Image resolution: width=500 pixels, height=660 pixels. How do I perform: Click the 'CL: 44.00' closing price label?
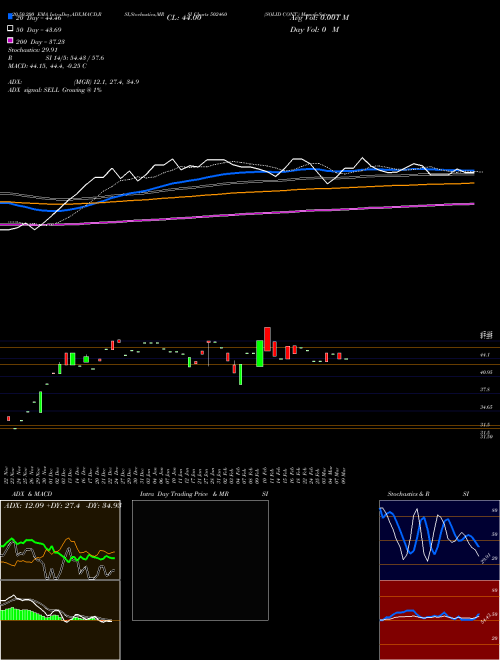[x=184, y=18]
